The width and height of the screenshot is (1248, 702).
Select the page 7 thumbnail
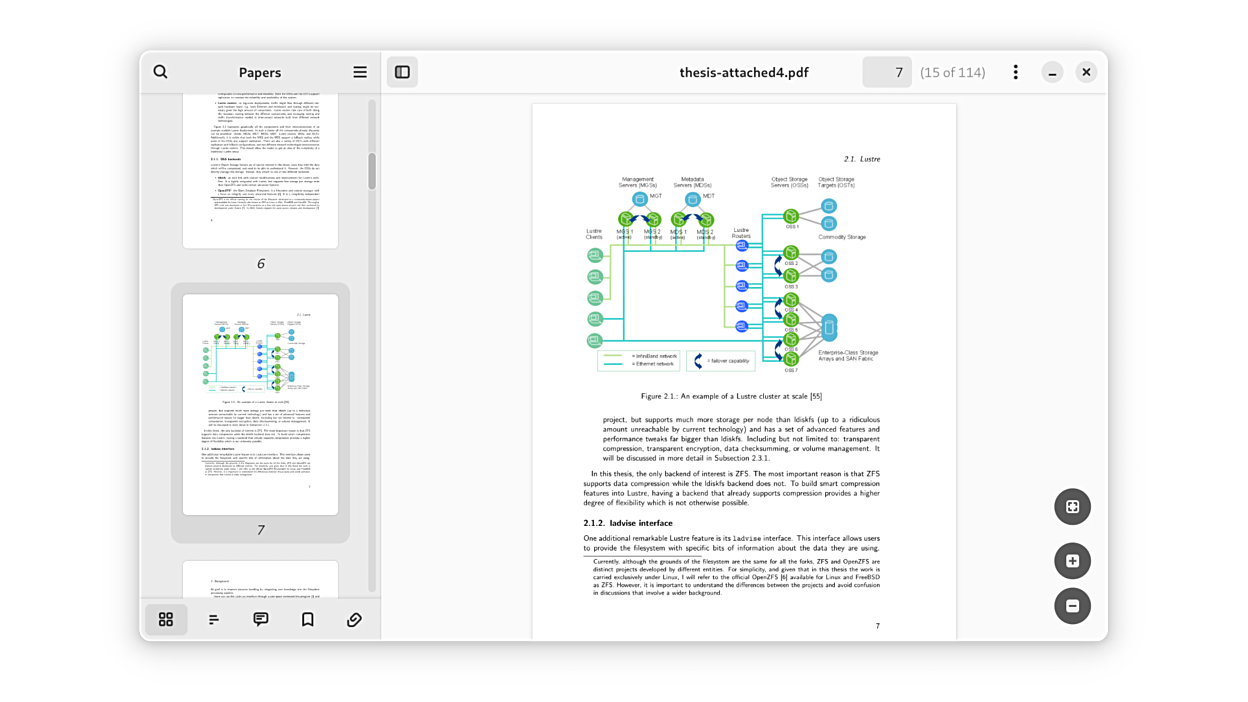point(260,405)
